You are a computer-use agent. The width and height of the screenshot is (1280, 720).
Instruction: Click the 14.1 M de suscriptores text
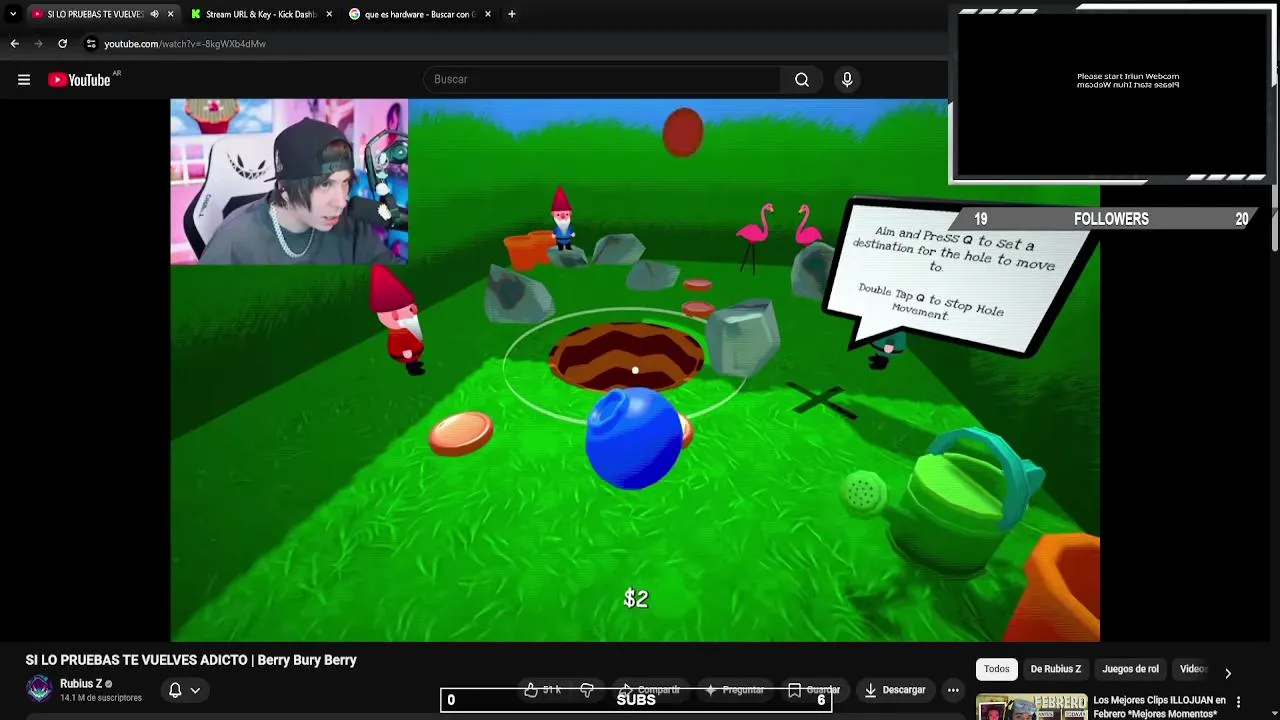point(101,698)
